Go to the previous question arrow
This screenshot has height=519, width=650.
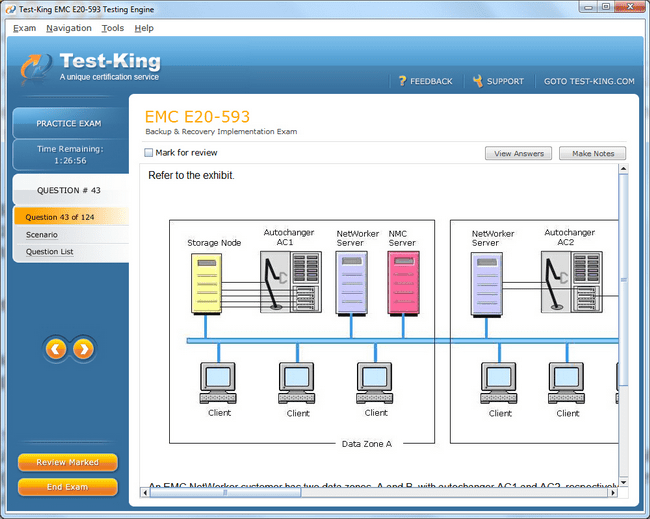tap(56, 349)
